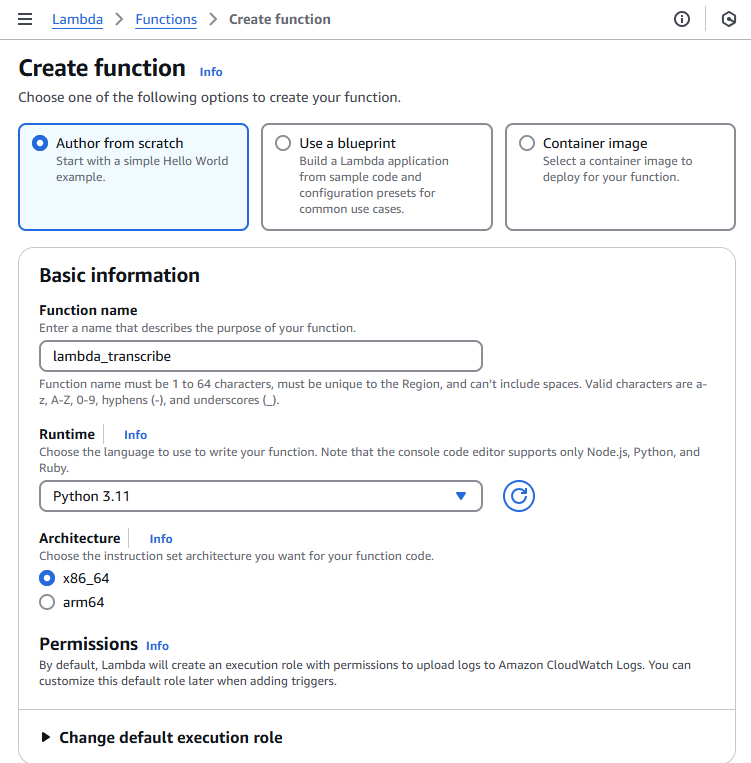Click the dropdown arrow in Runtime selector
The width and height of the screenshot is (751, 763).
(461, 496)
